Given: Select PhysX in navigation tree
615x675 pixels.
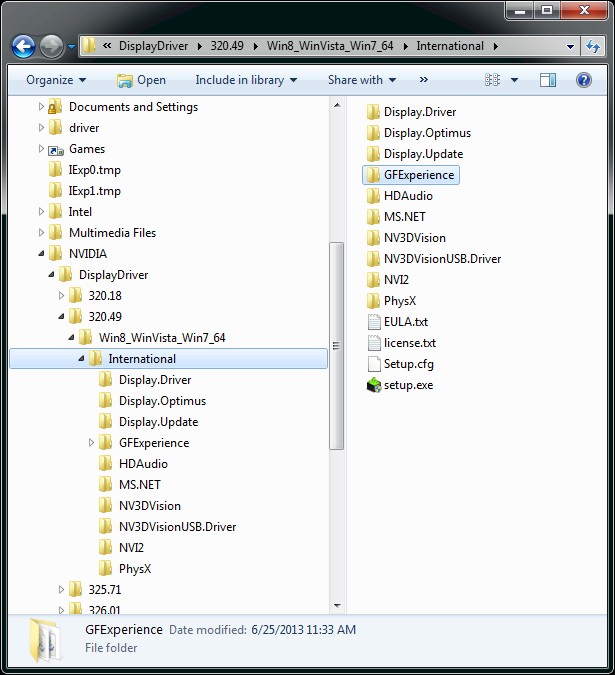Looking at the screenshot, I should point(135,569).
